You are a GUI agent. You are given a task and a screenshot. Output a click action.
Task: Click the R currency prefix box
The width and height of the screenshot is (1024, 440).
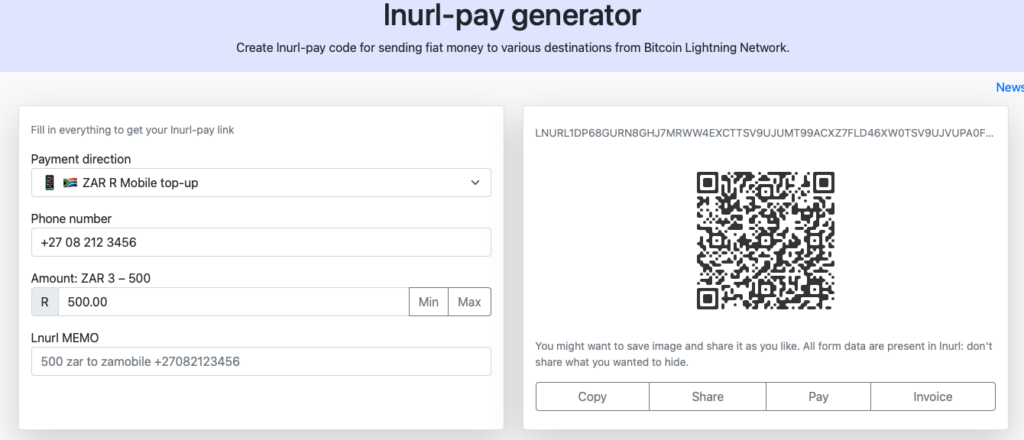click(45, 302)
